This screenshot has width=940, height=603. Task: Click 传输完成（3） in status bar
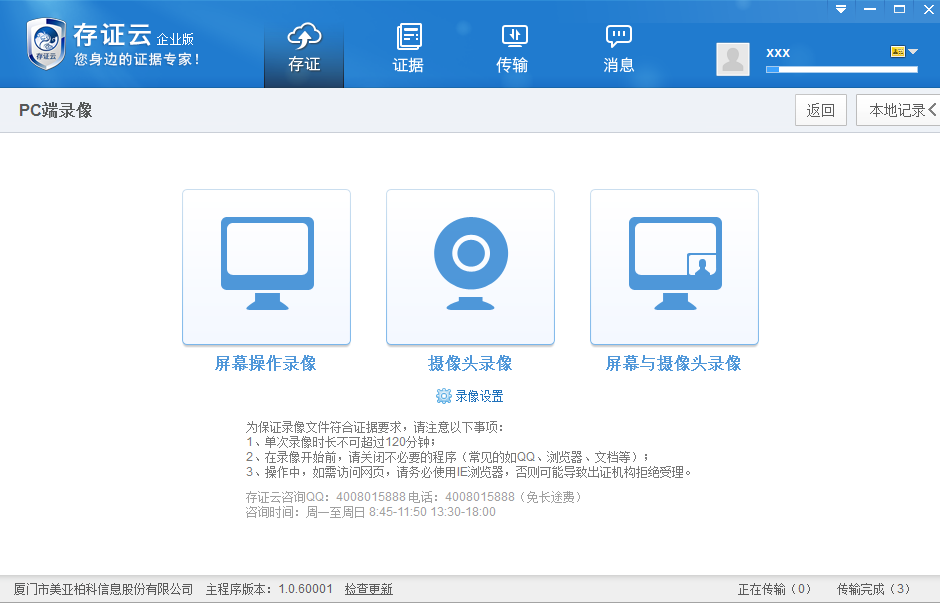click(873, 589)
